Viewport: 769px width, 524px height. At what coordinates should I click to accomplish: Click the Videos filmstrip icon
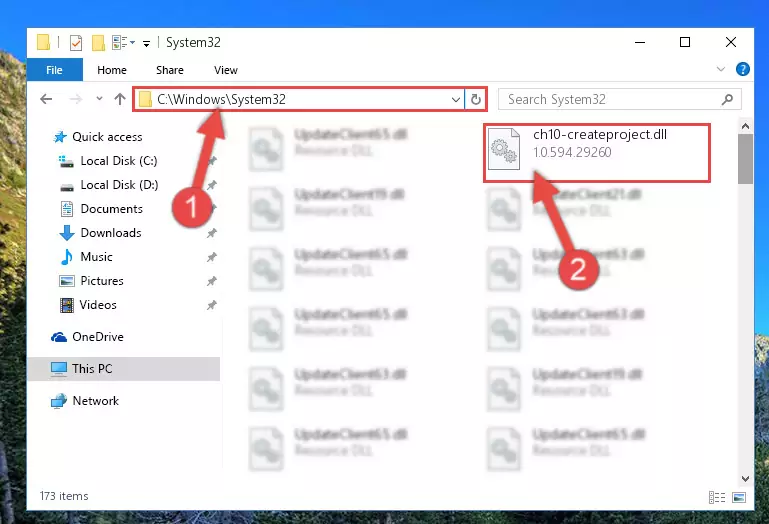pyautogui.click(x=67, y=305)
